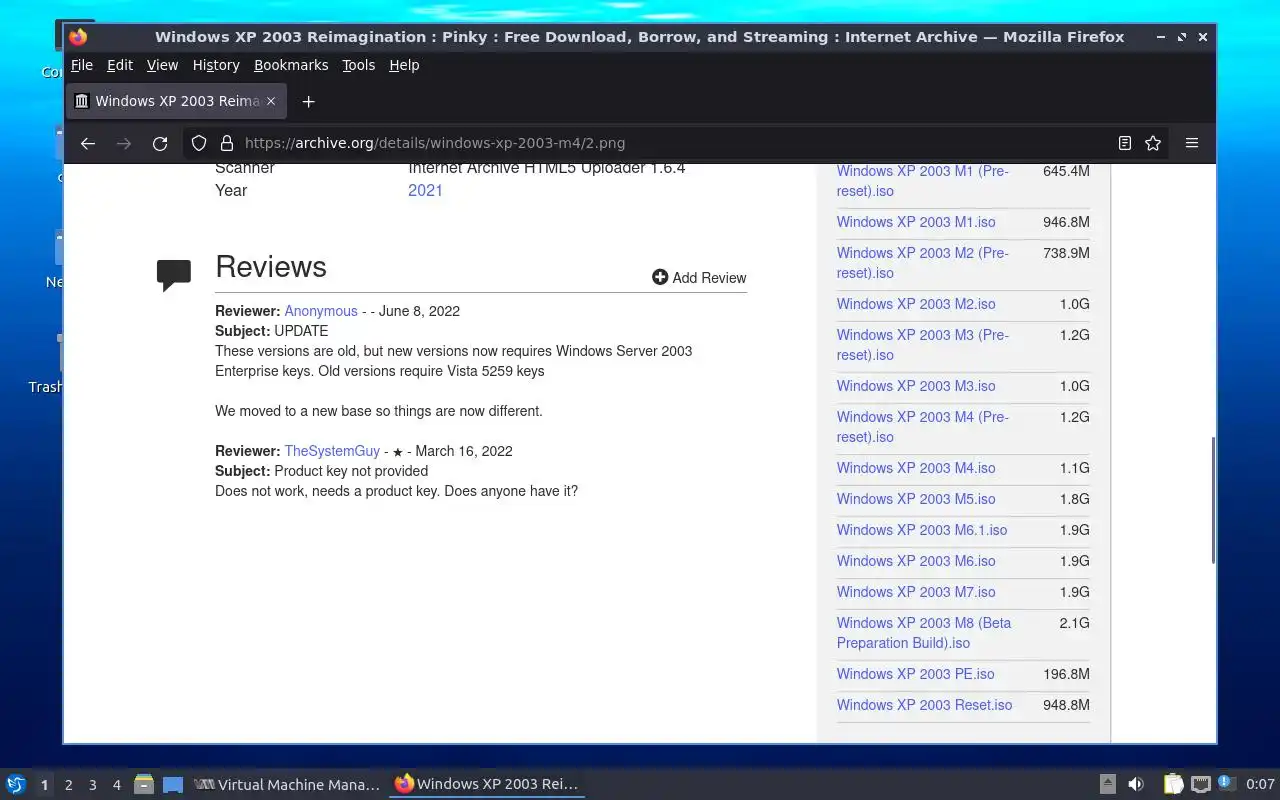Viewport: 1280px width, 800px height.
Task: Click the Firefox logo in title bar
Action: 78,37
